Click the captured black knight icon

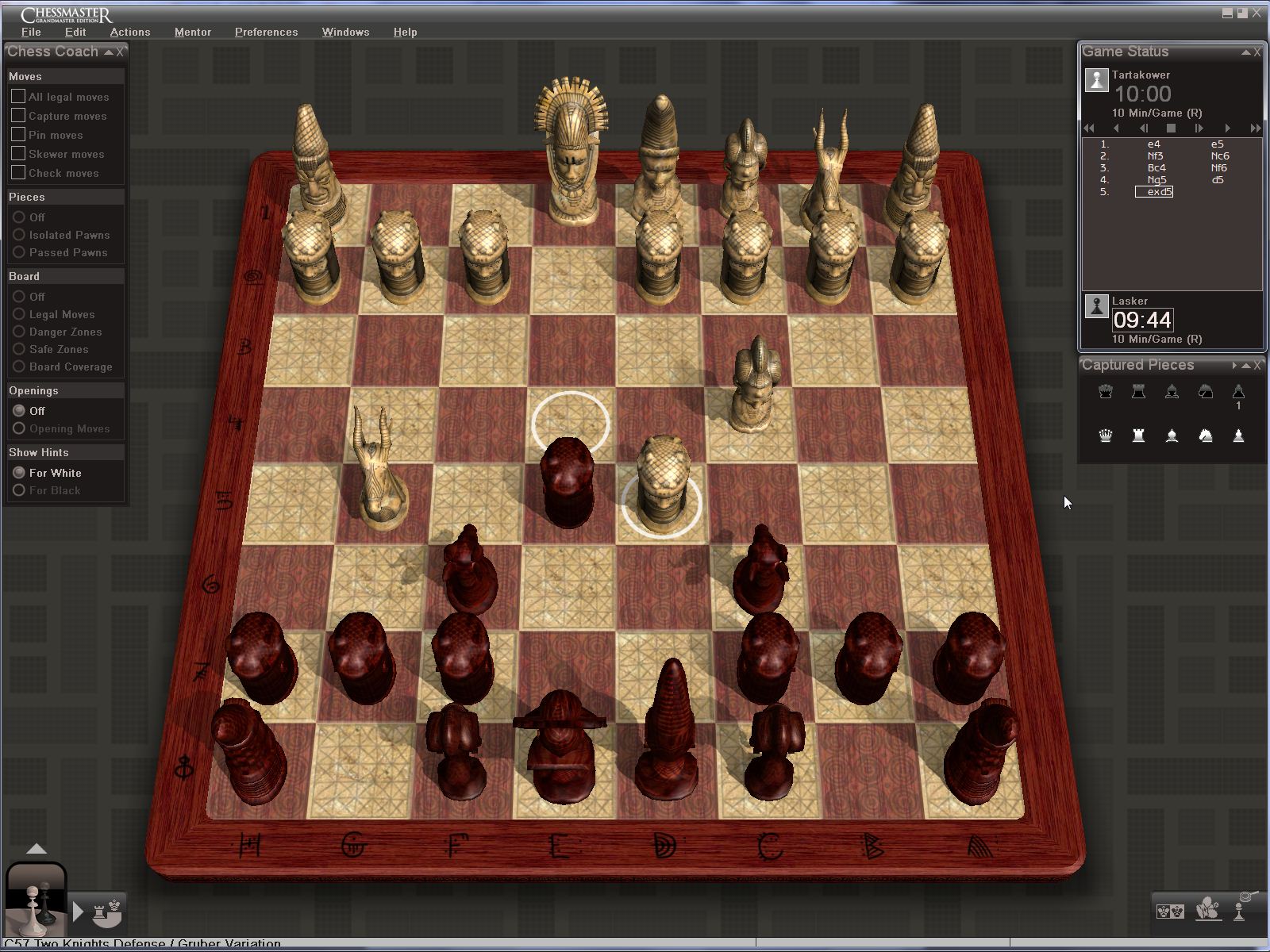pyautogui.click(x=1205, y=392)
